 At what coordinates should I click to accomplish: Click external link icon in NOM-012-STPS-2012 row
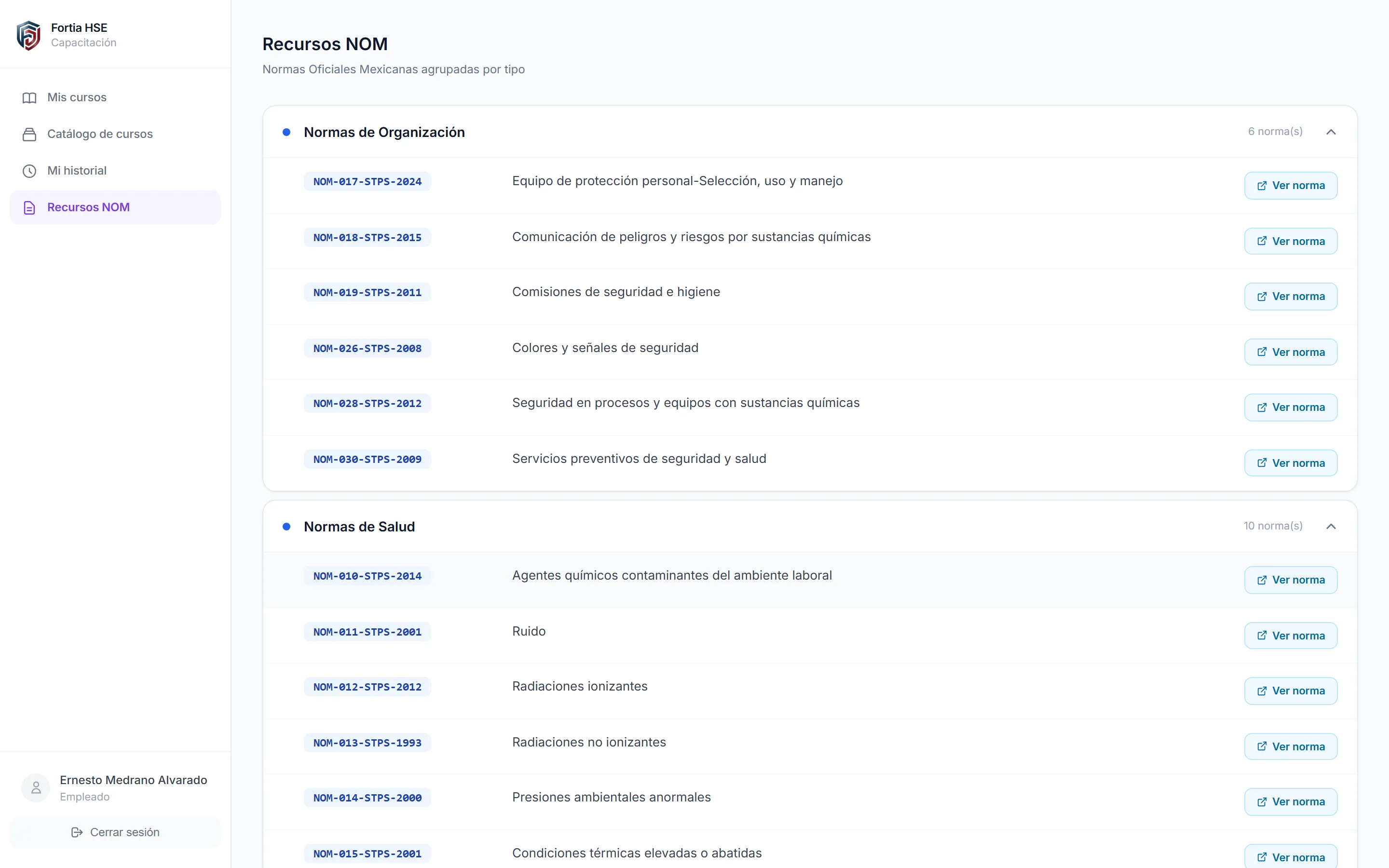1262,691
